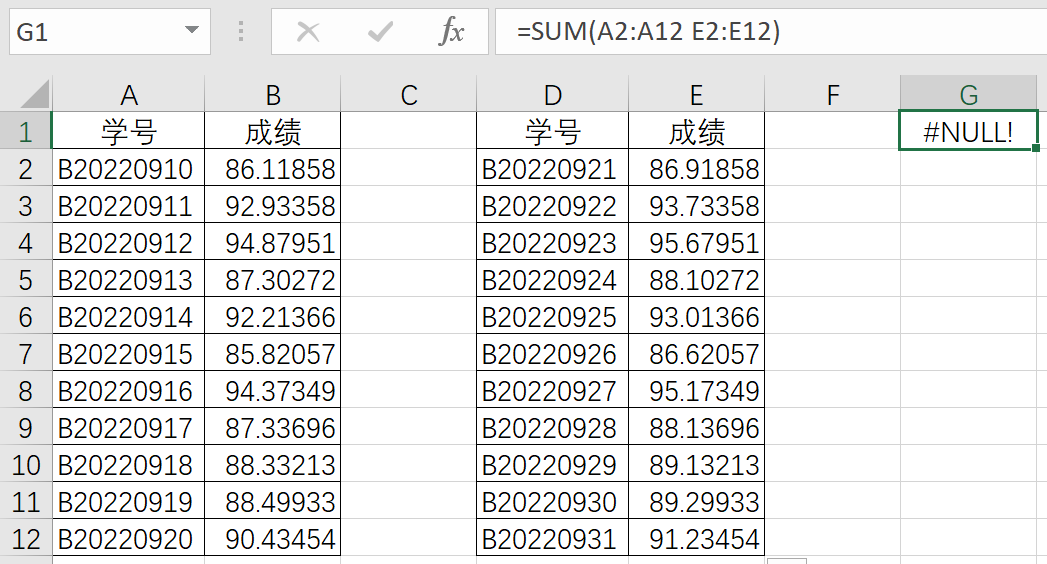1047x564 pixels.
Task: Select cell with B20220927
Action: tap(552, 390)
